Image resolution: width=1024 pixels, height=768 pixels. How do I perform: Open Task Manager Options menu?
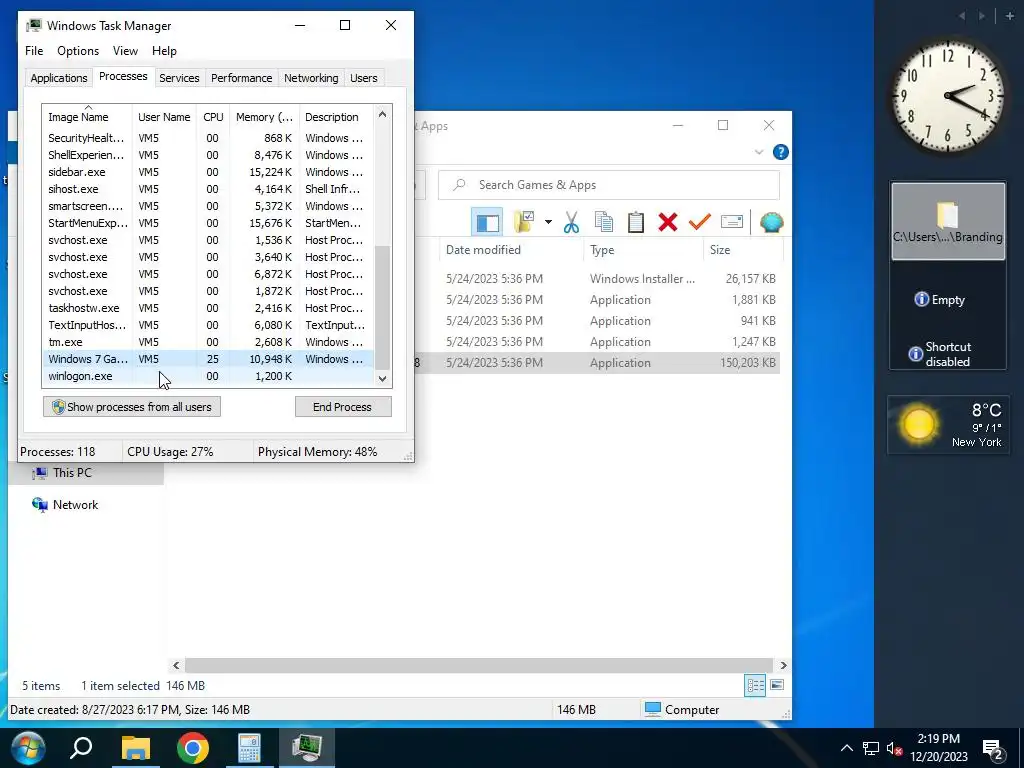pos(78,51)
